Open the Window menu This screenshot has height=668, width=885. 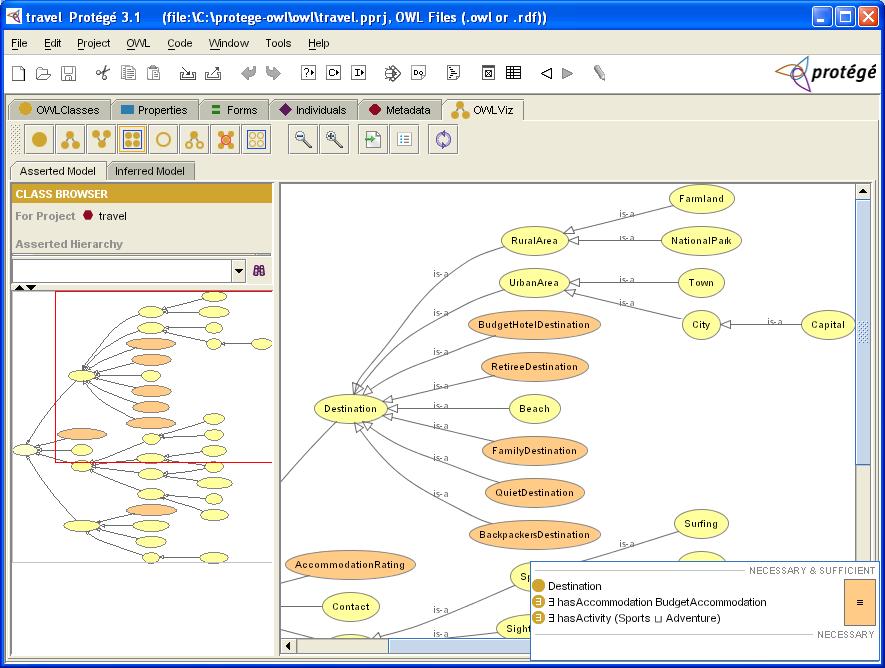[229, 43]
